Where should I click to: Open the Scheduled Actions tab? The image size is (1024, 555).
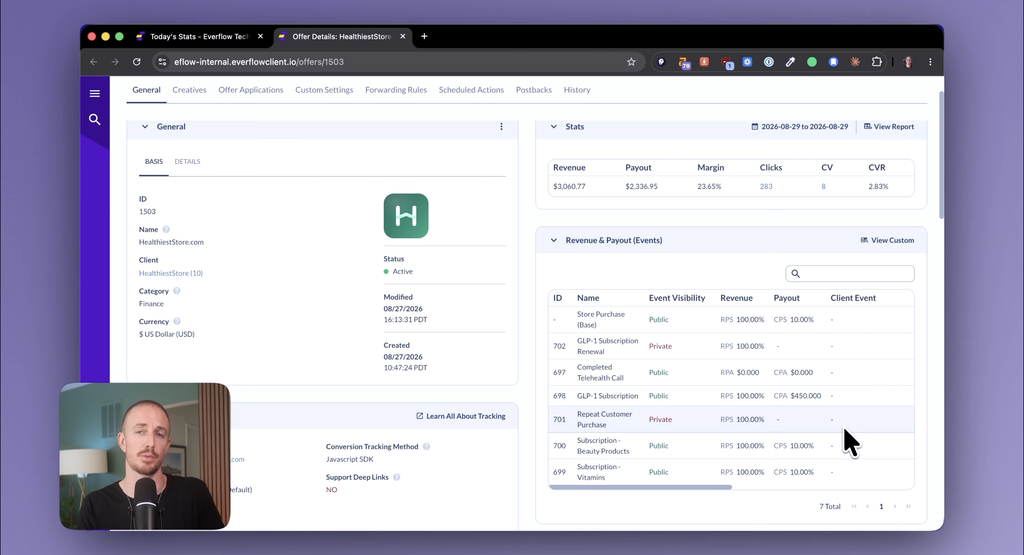coord(471,90)
